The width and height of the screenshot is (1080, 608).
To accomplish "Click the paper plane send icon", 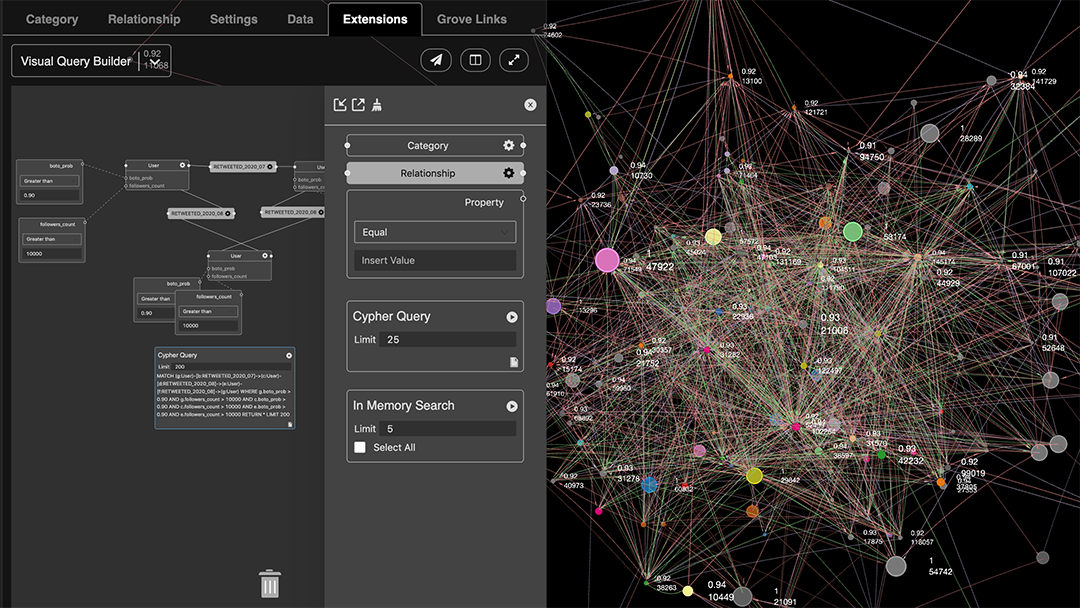I will (x=436, y=60).
